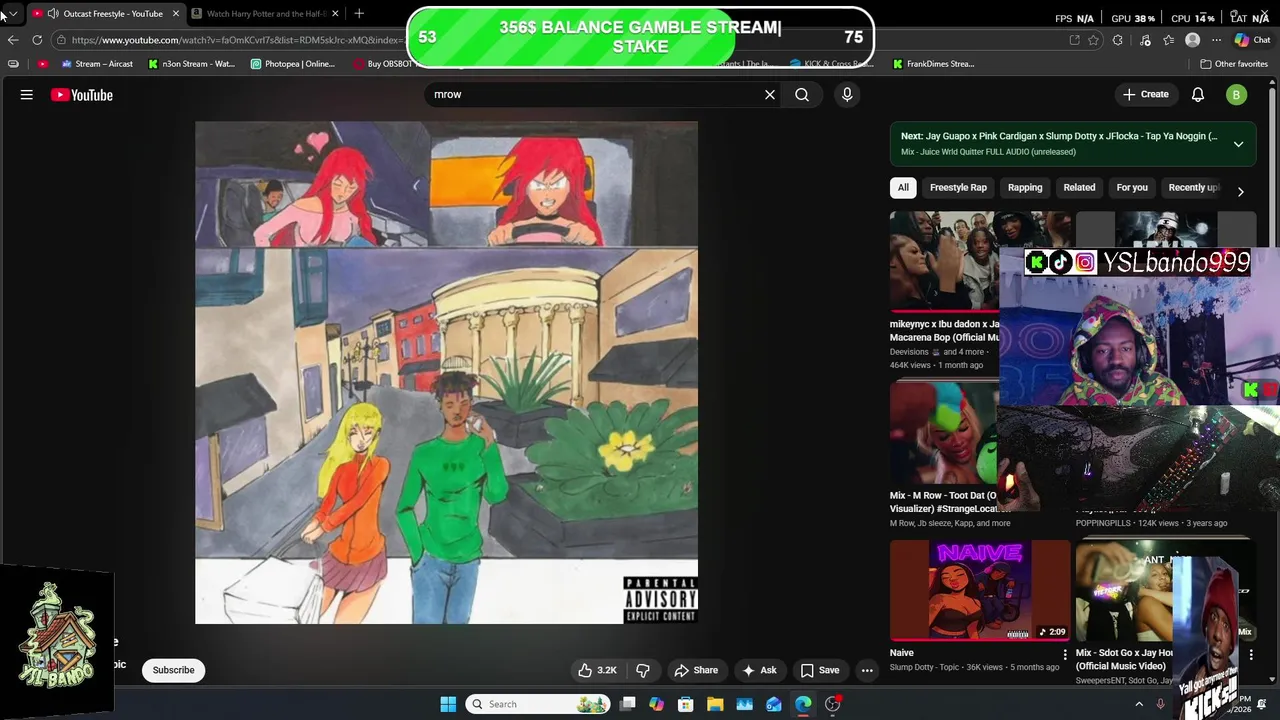The width and height of the screenshot is (1280, 720).
Task: Show more filter chips with right arrow
Action: 1240,191
